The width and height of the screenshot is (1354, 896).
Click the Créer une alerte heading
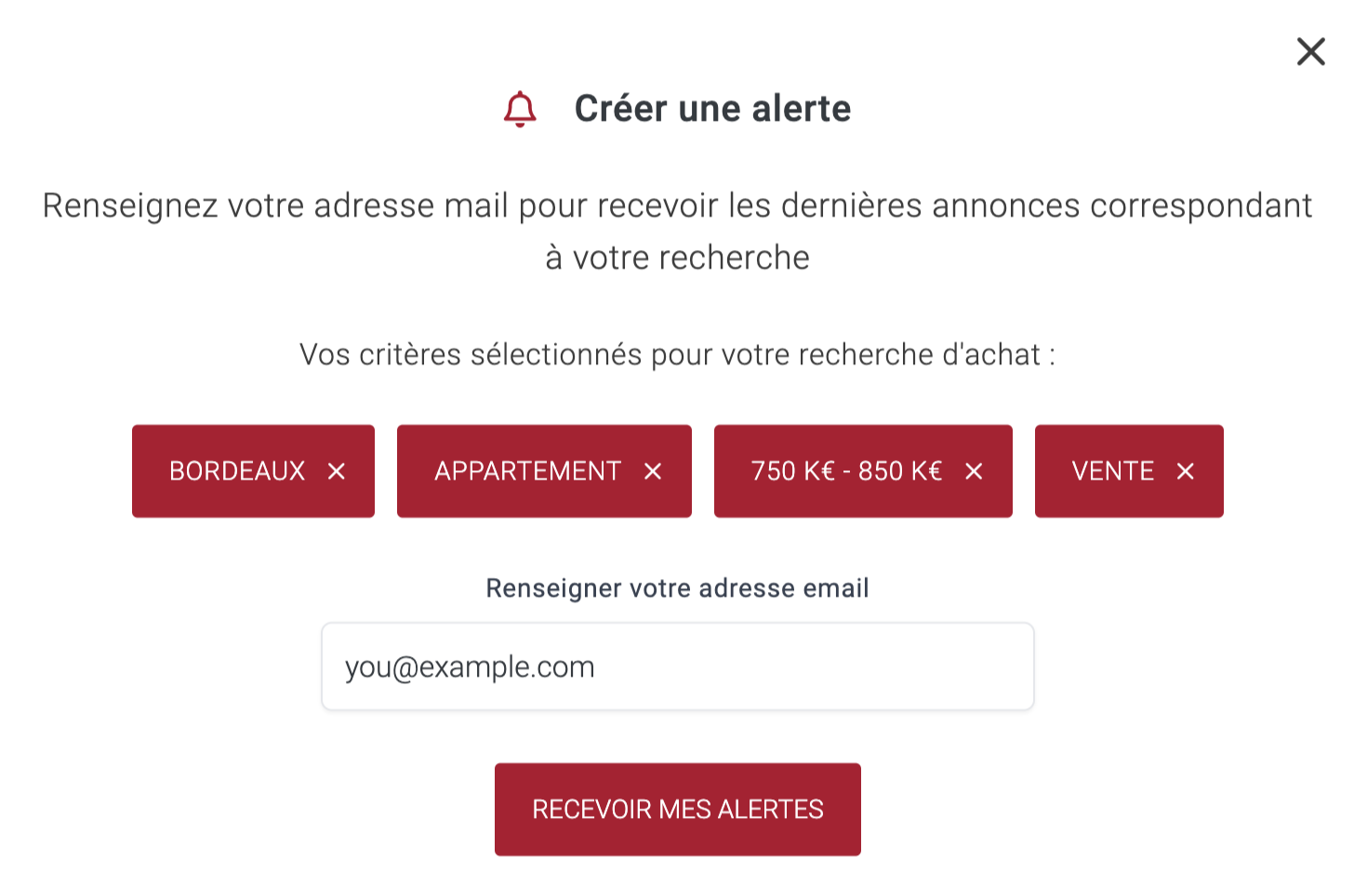point(712,109)
